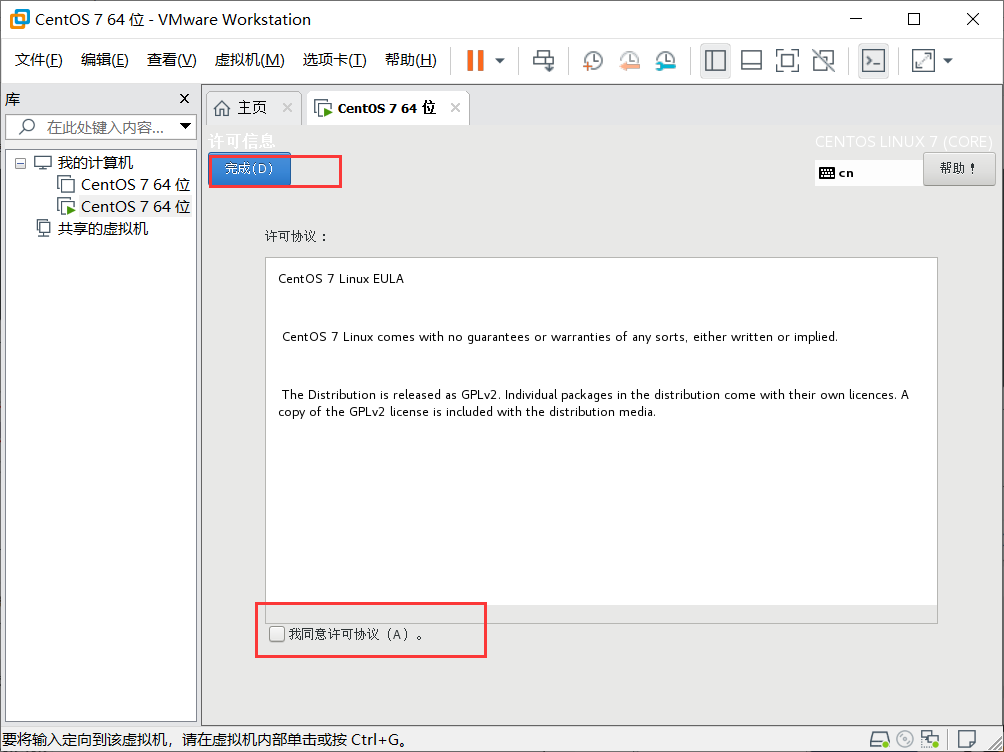Click the cn keyboard layout indicator
1004x752 pixels.
tap(868, 173)
